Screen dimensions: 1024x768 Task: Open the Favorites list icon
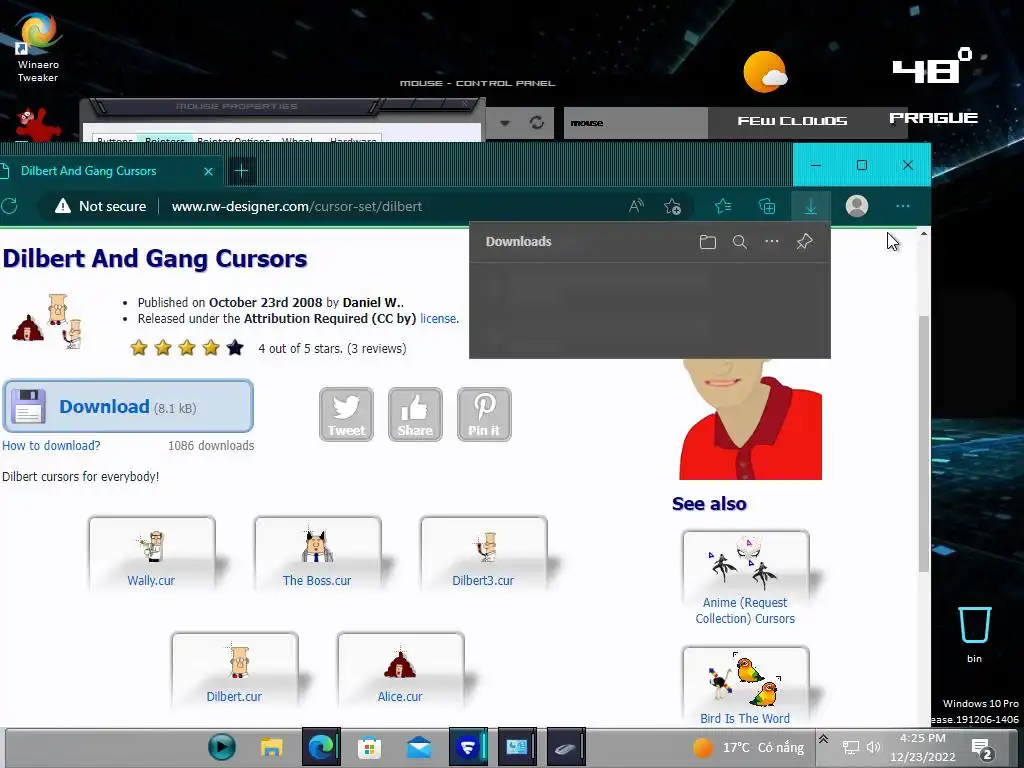pos(723,206)
